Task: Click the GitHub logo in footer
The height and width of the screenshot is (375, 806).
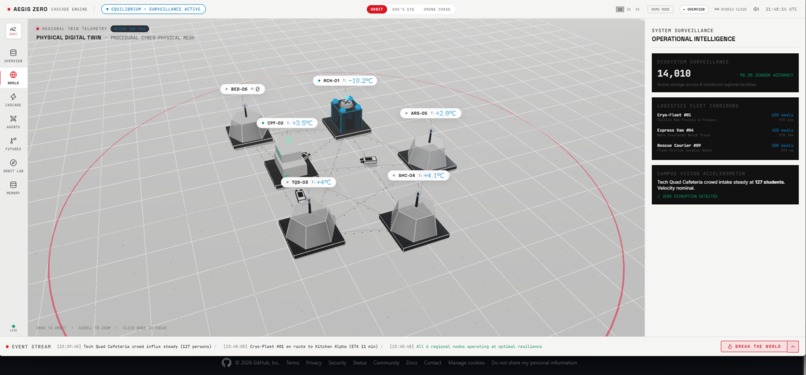Action: tap(226, 363)
